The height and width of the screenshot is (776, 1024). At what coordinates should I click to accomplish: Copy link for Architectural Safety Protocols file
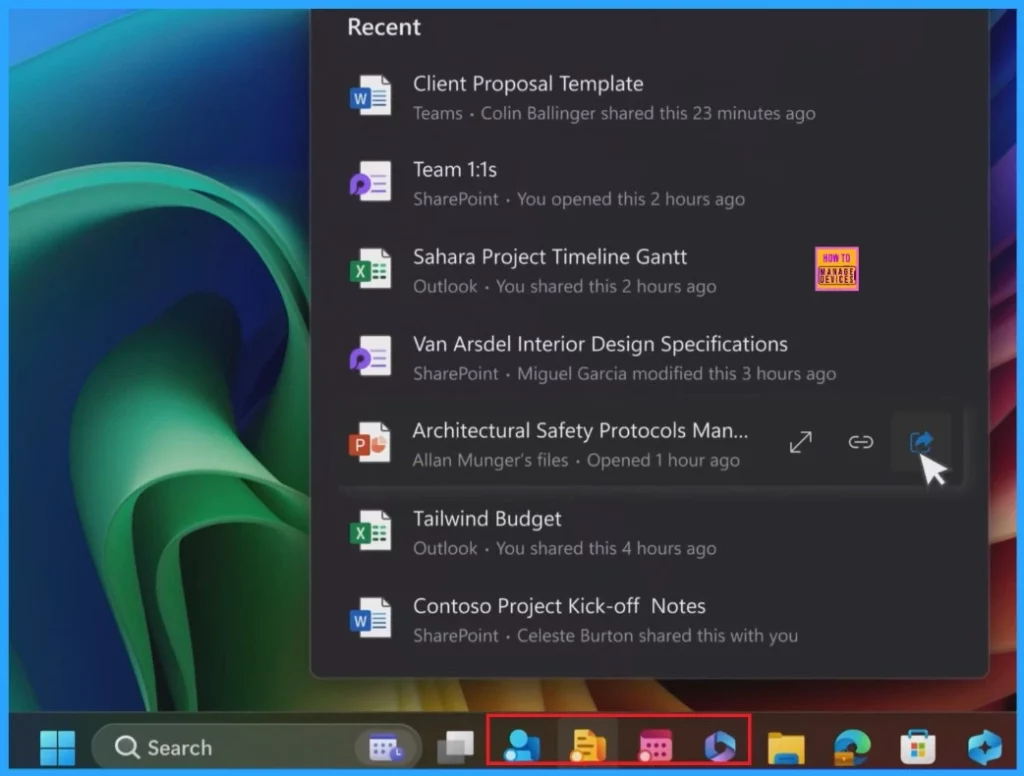[x=861, y=442]
